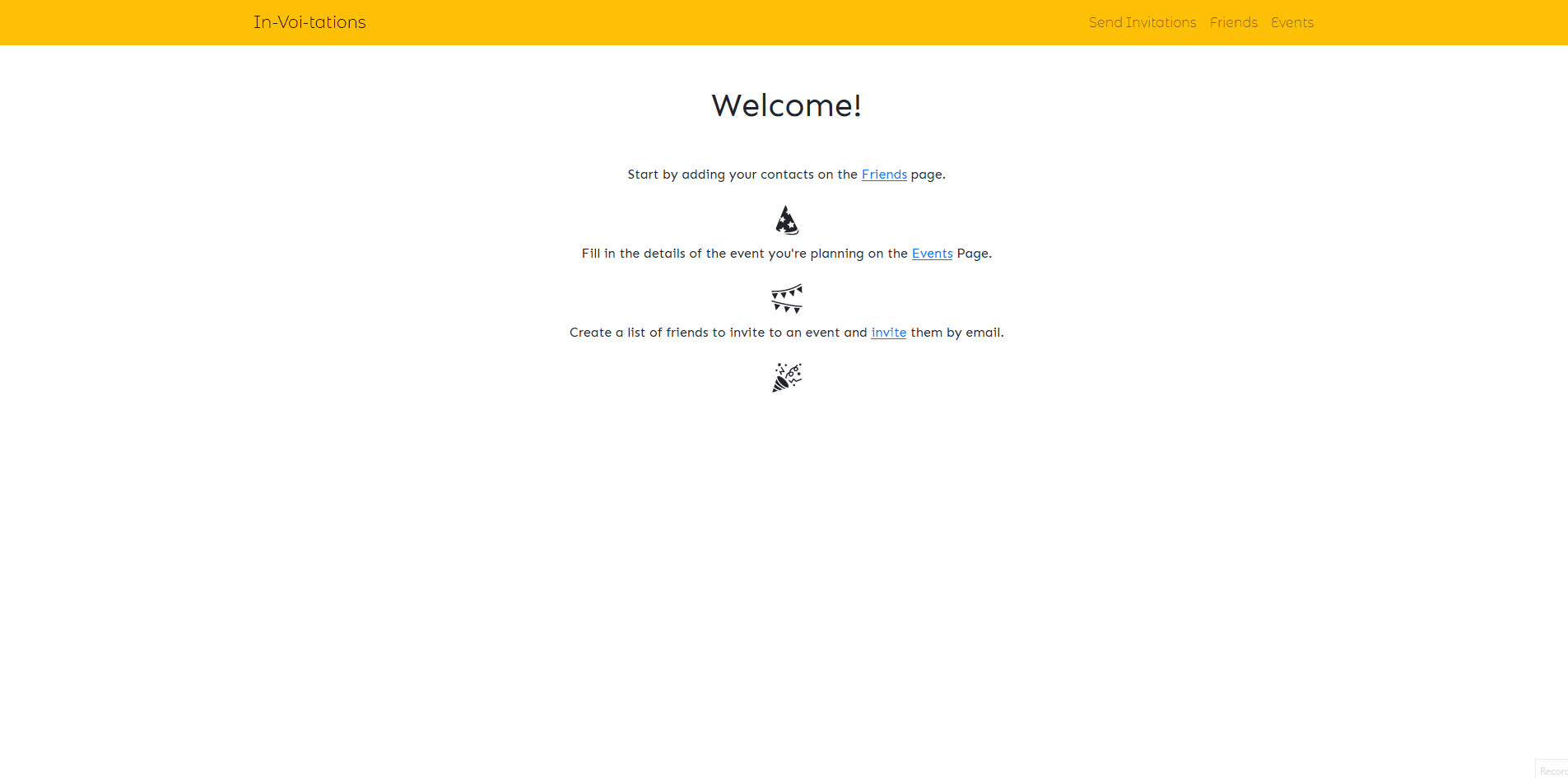Click the text 'Start by adding your contacts'

(x=720, y=175)
